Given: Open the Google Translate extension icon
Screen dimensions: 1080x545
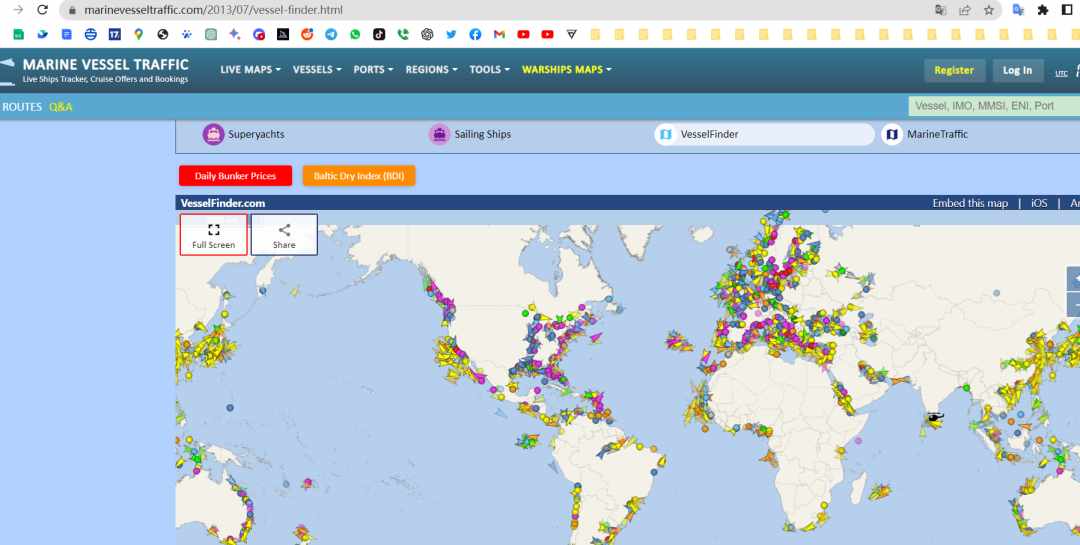Looking at the screenshot, I should point(1018,10).
